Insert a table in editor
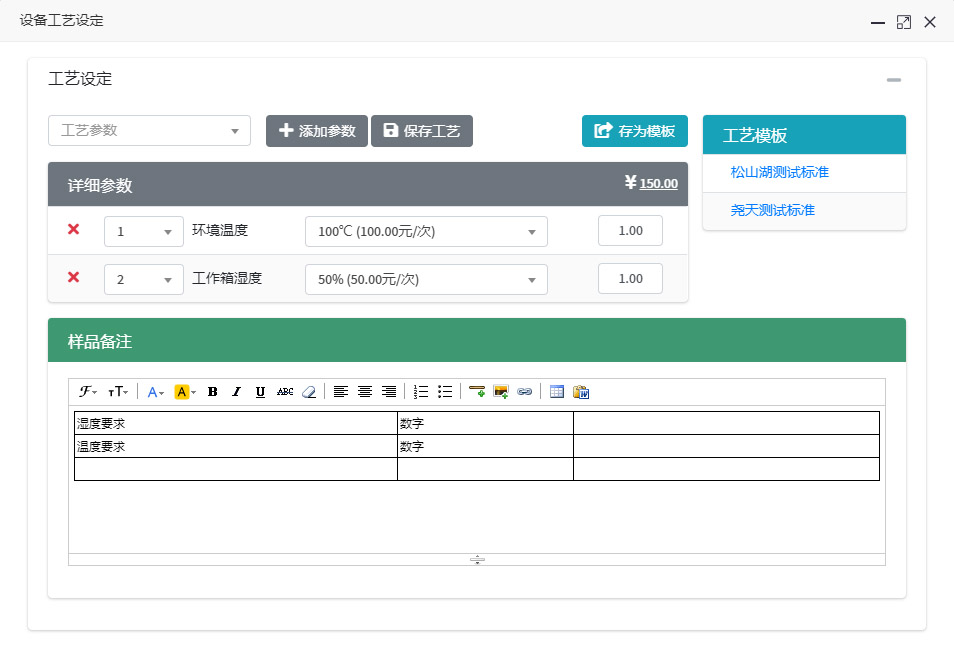 pyautogui.click(x=557, y=392)
